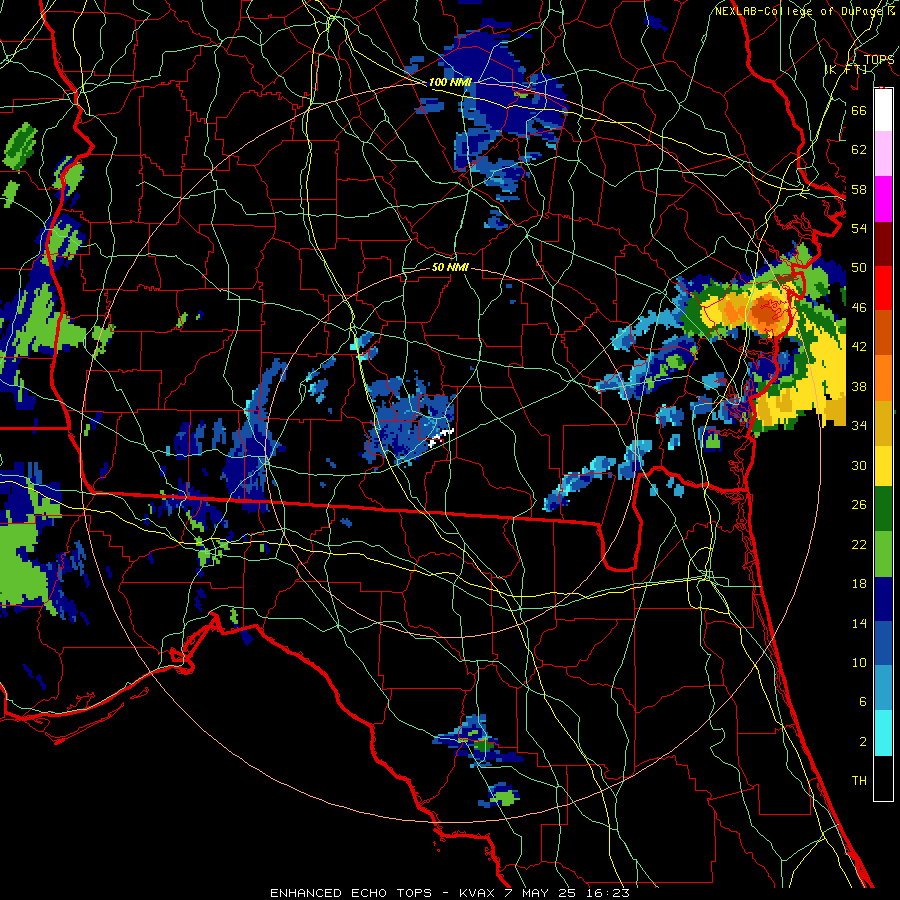Click the legend value 38

pos(859,386)
